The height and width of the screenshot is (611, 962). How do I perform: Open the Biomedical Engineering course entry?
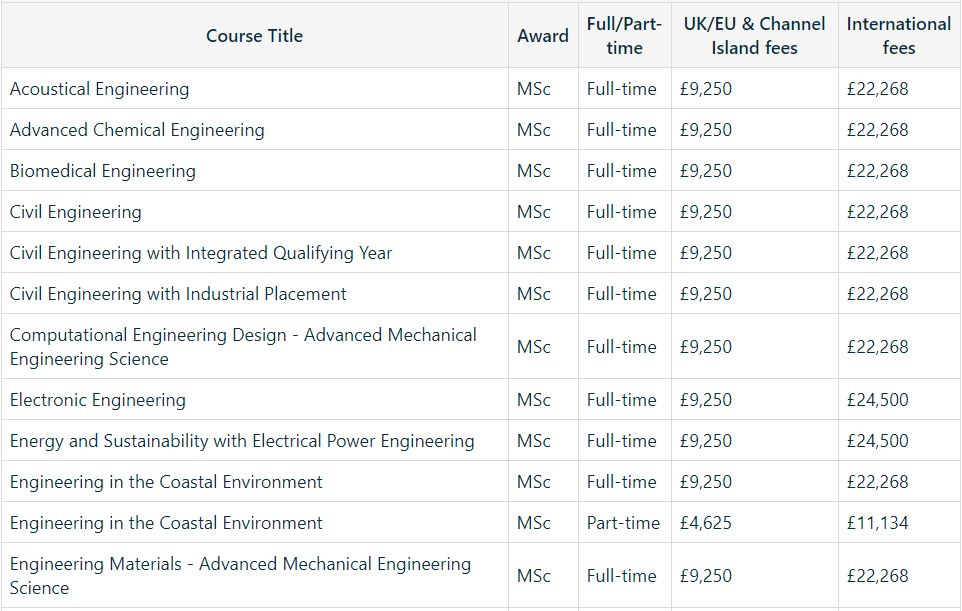(x=102, y=171)
